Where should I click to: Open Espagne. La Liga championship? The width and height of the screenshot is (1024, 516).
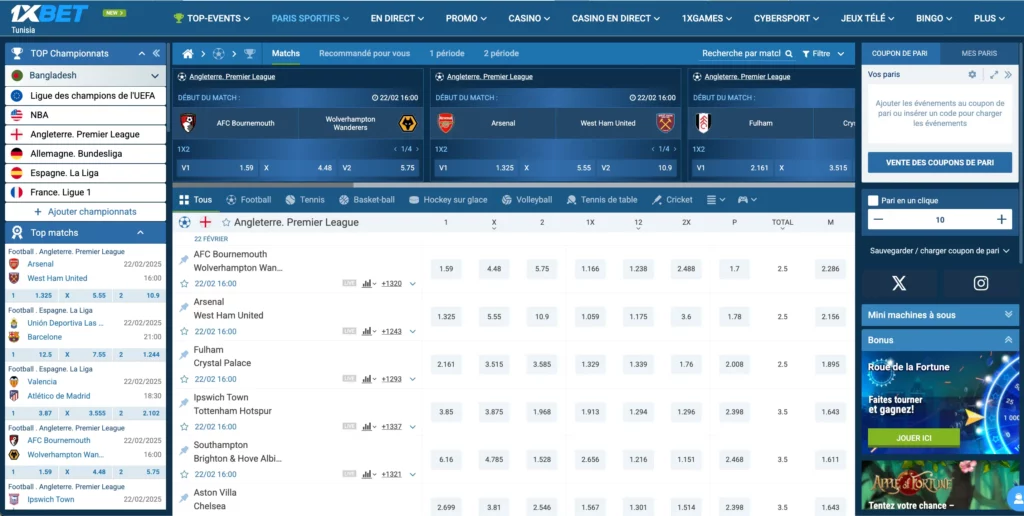pyautogui.click(x=86, y=173)
